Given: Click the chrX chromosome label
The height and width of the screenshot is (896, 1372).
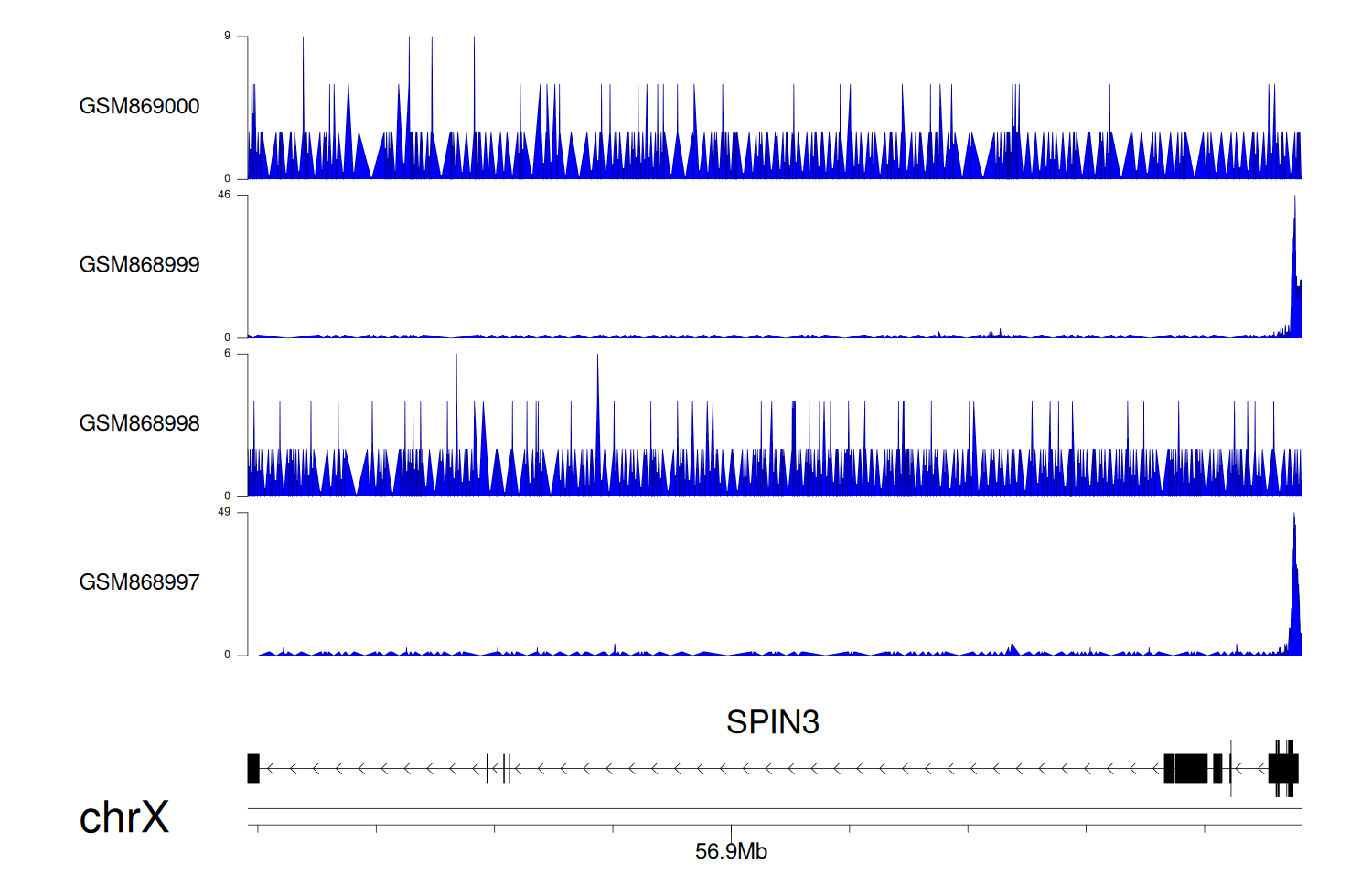Looking at the screenshot, I should coord(123,817).
